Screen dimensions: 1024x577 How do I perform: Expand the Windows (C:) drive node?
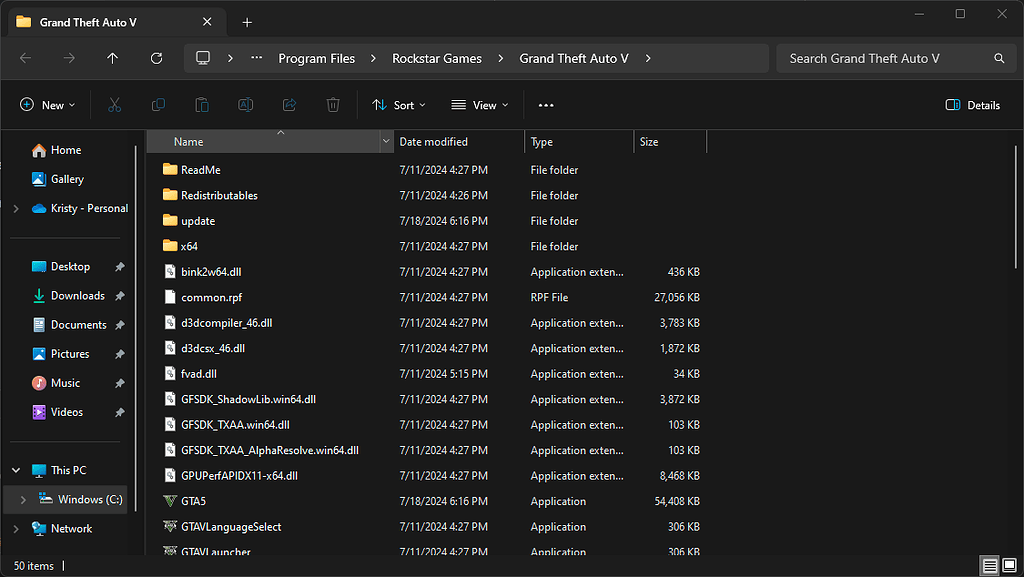click(x=24, y=499)
